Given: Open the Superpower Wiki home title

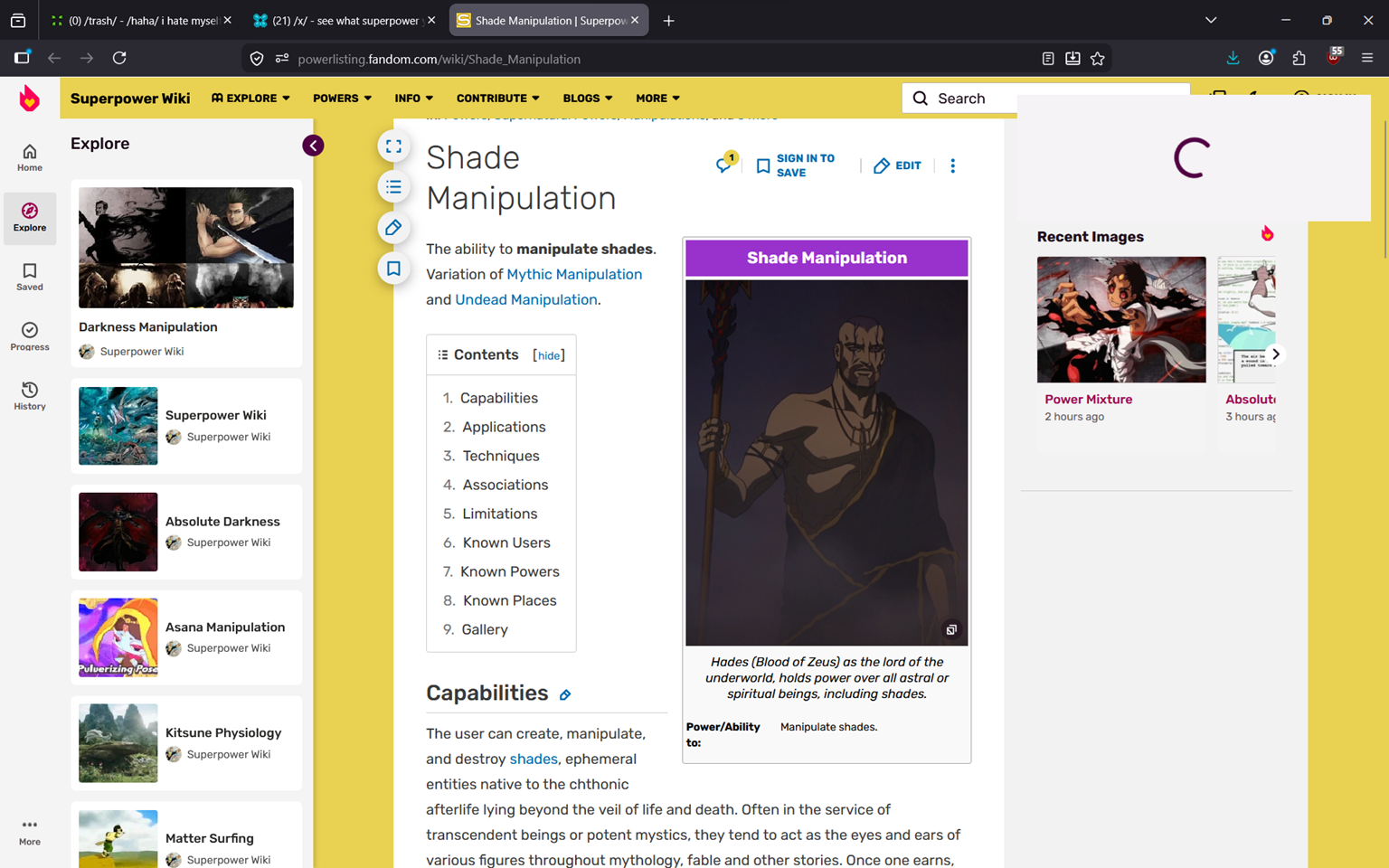Looking at the screenshot, I should tap(130, 99).
